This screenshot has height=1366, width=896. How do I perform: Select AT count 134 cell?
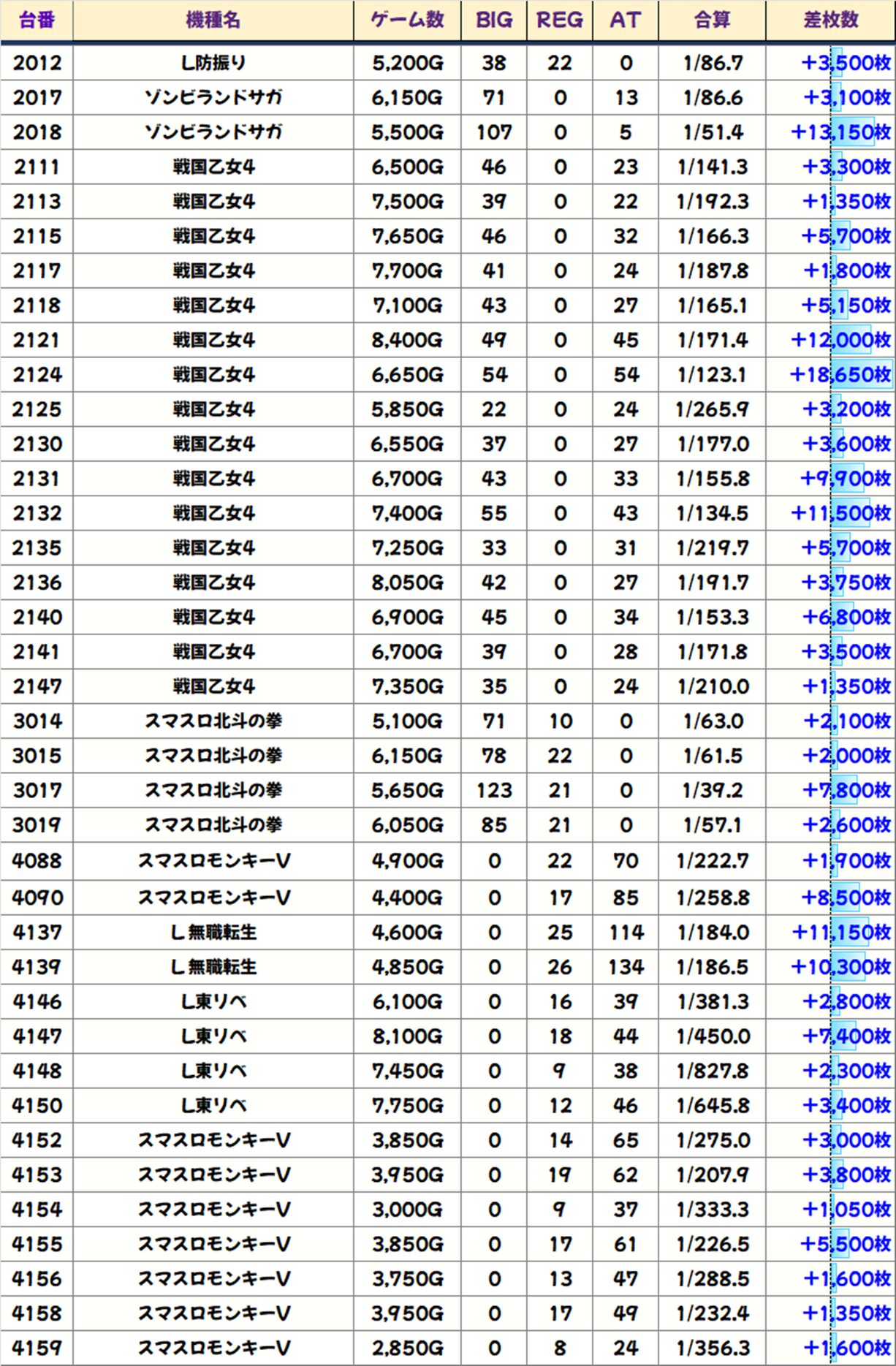626,967
